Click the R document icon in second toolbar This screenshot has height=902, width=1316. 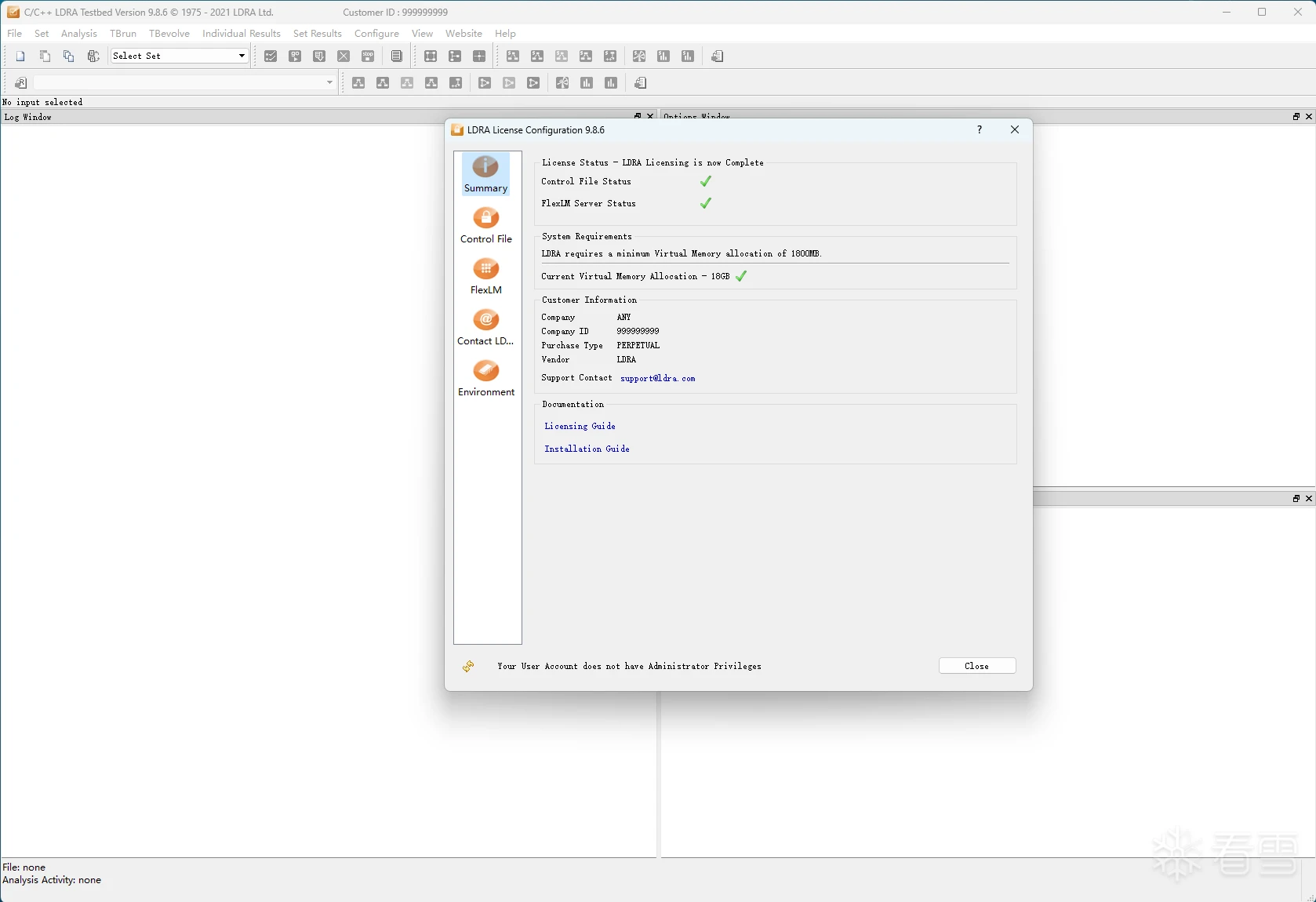coord(20,83)
